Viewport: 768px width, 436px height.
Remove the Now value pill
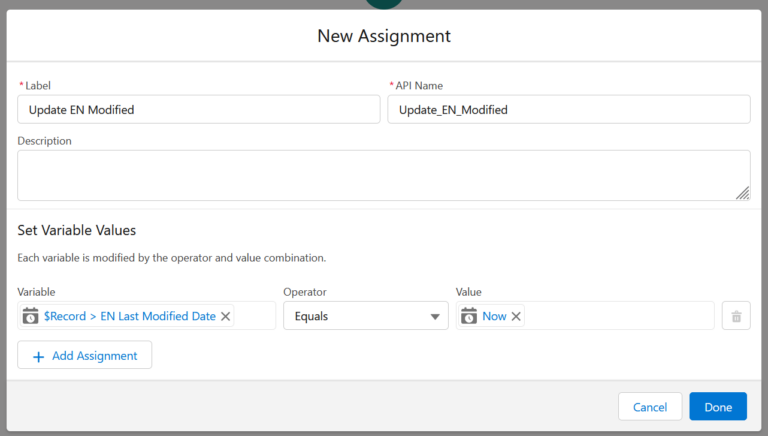(516, 316)
